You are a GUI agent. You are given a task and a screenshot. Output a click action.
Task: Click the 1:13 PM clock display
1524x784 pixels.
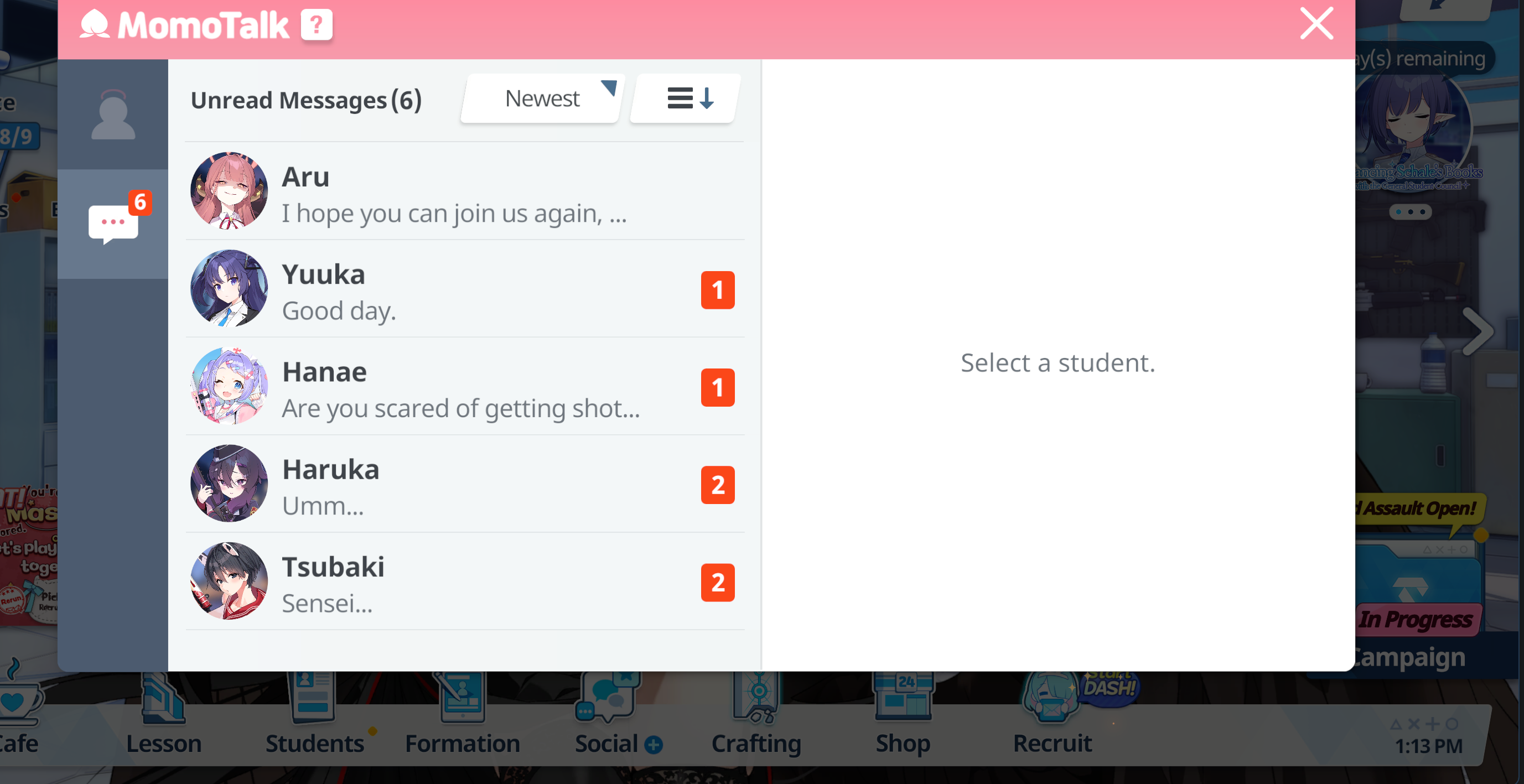(x=1428, y=746)
